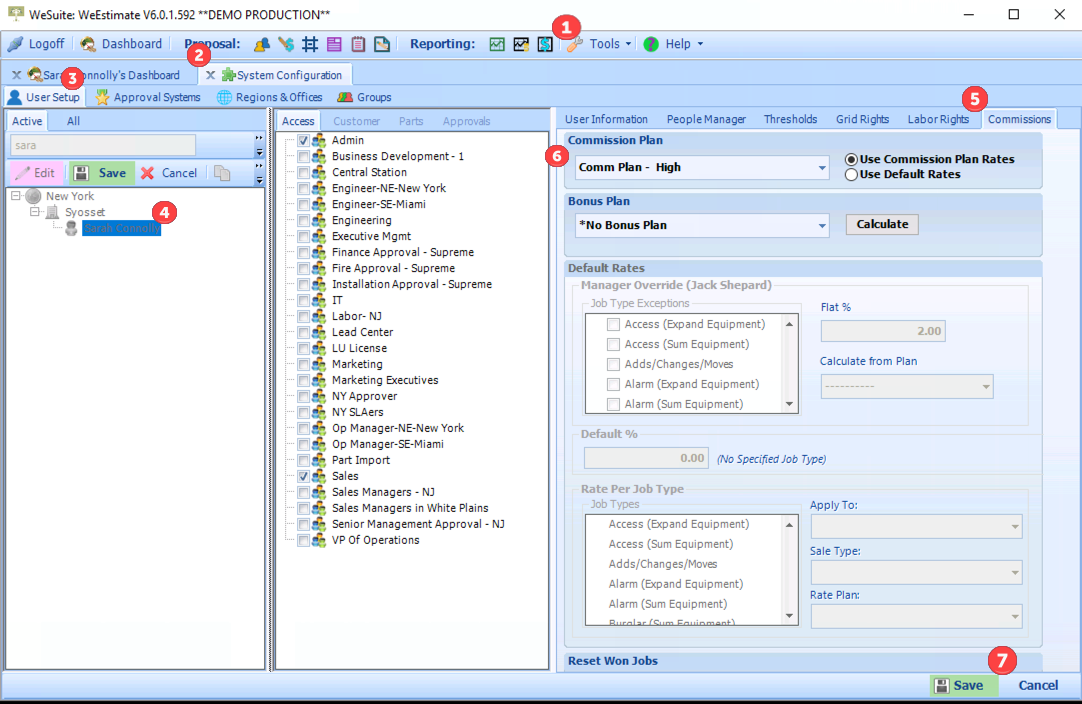Screen dimensions: 1082x704
Task: Click the Calculate button
Action: [882, 224]
